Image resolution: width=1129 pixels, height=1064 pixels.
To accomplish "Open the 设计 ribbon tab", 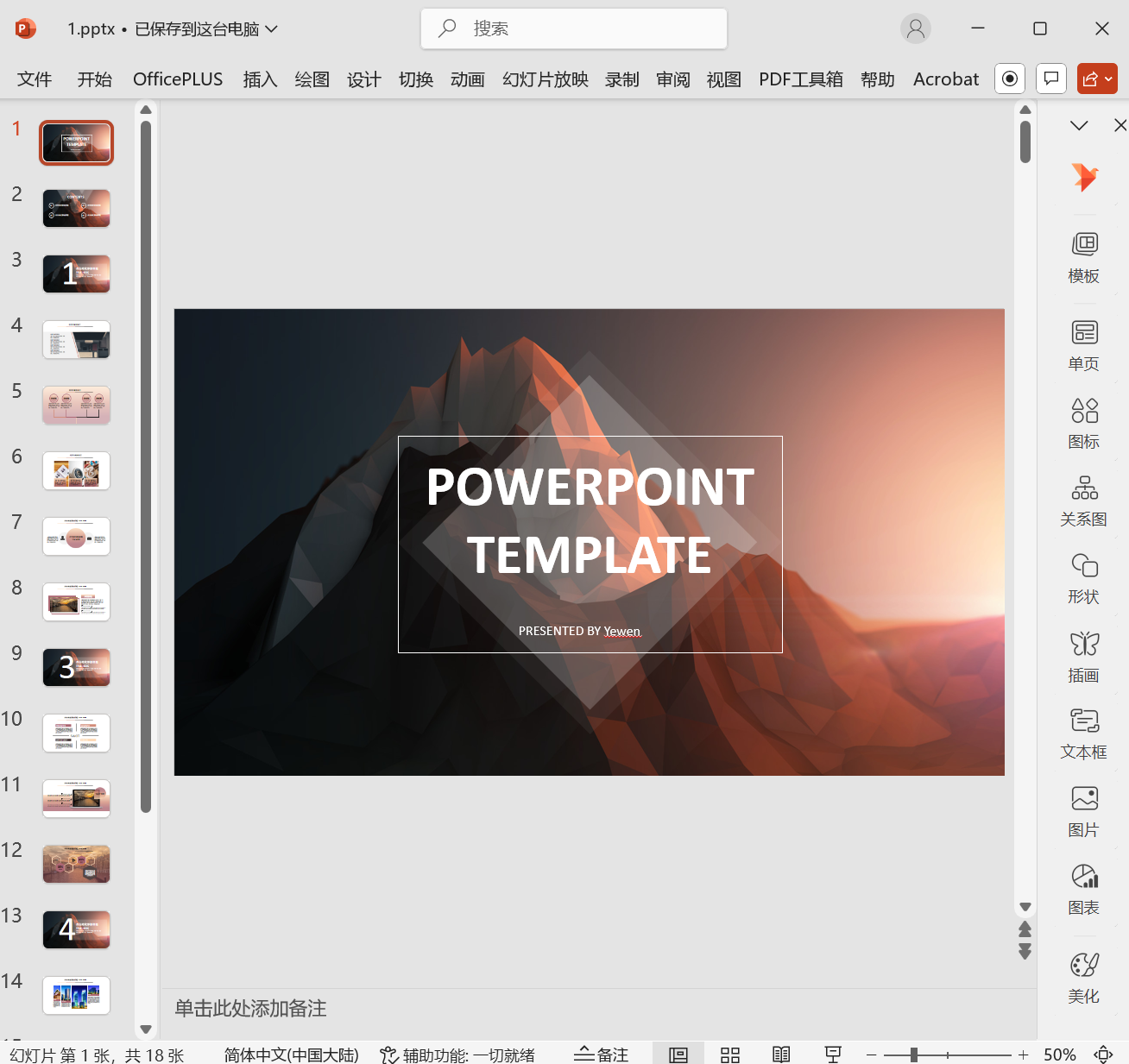I will (363, 79).
